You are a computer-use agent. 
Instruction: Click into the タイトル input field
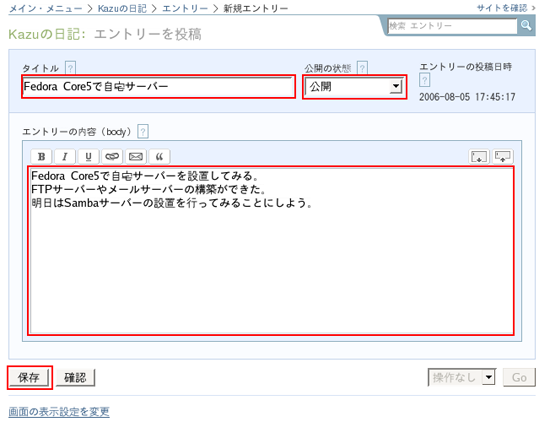pyautogui.click(x=158, y=87)
